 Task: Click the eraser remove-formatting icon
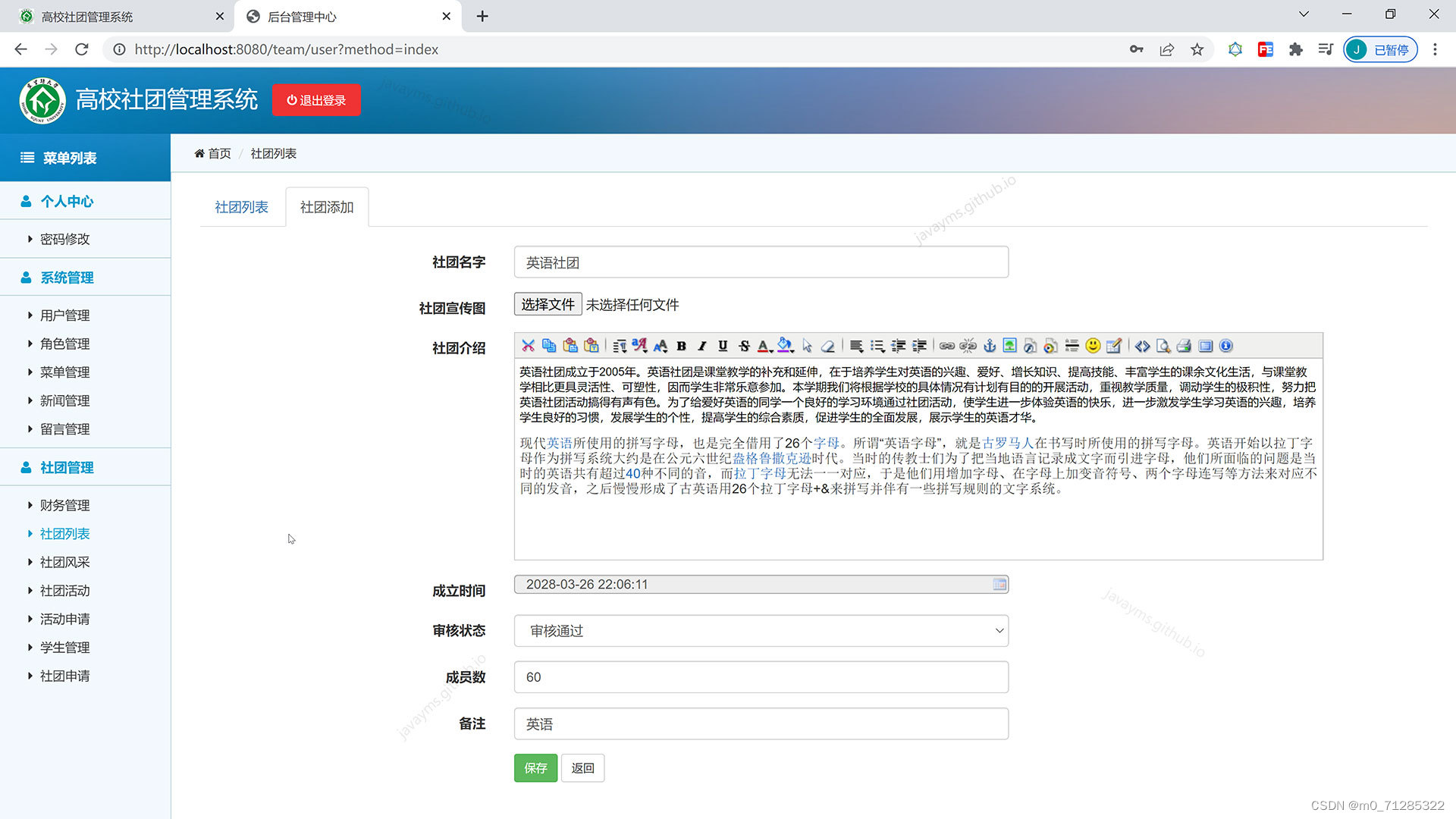point(828,346)
